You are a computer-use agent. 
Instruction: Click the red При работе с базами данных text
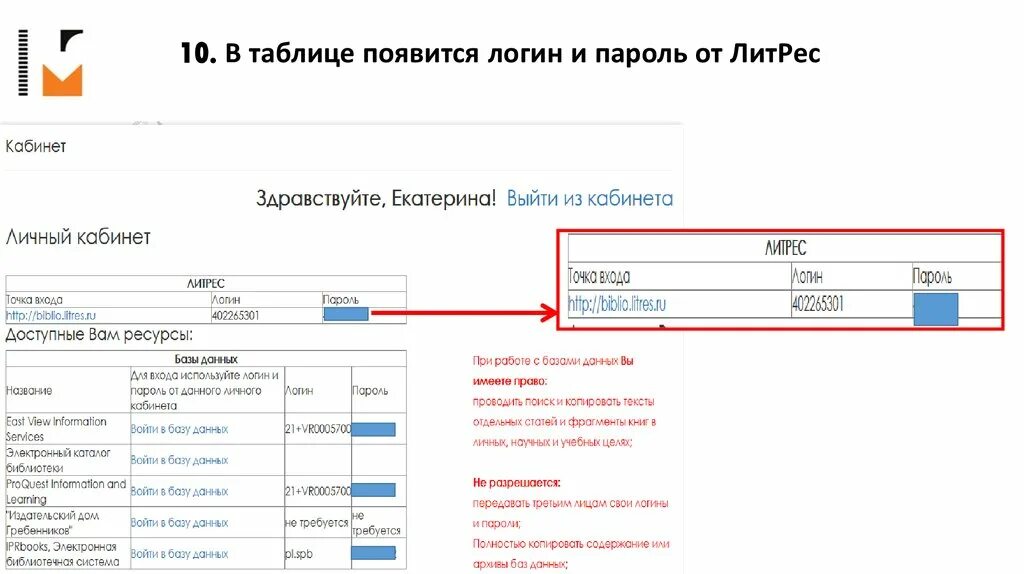tap(553, 370)
